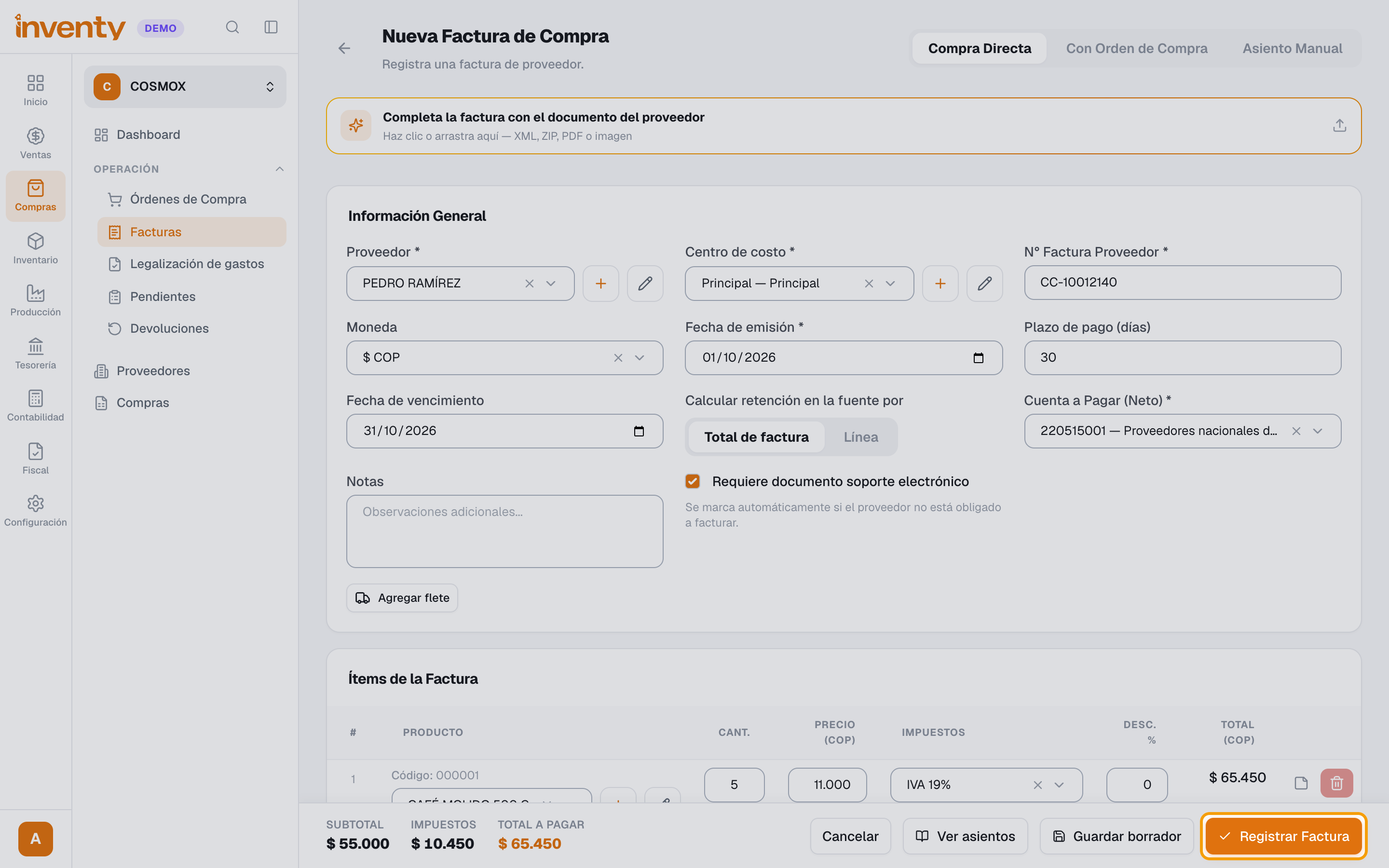Uncheck Requiere documento soporte electrónico
The width and height of the screenshot is (1389, 868).
point(693,481)
